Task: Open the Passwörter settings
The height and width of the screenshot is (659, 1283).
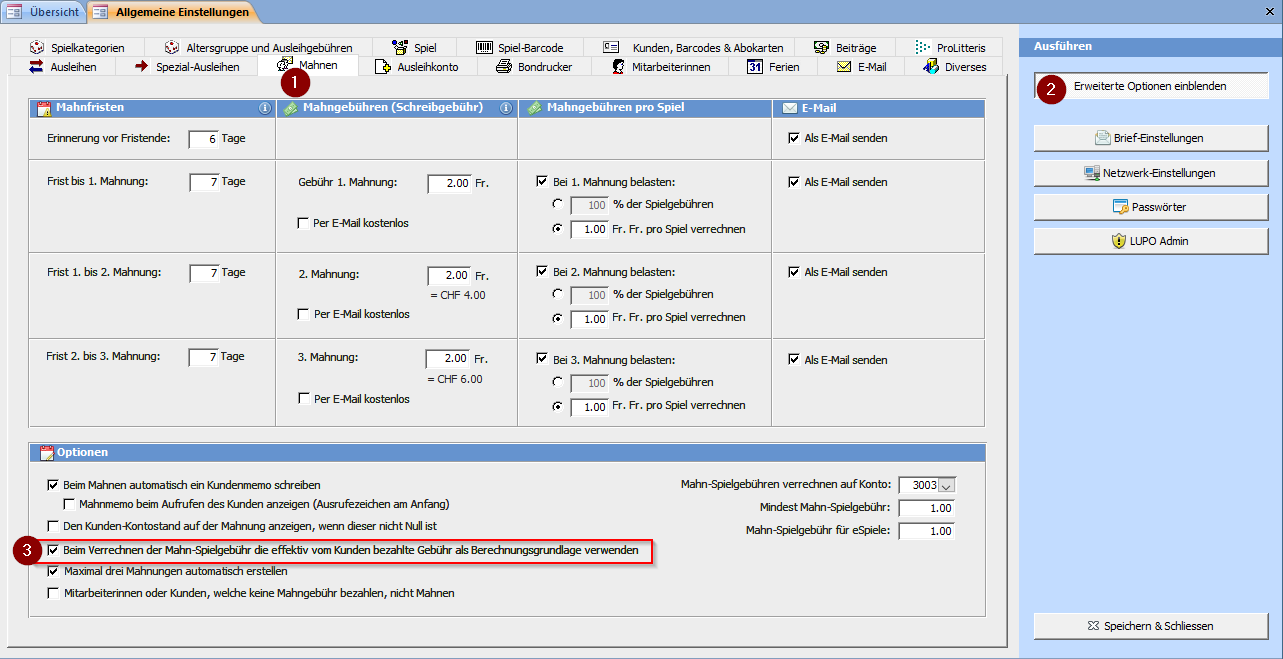Action: (x=1151, y=207)
